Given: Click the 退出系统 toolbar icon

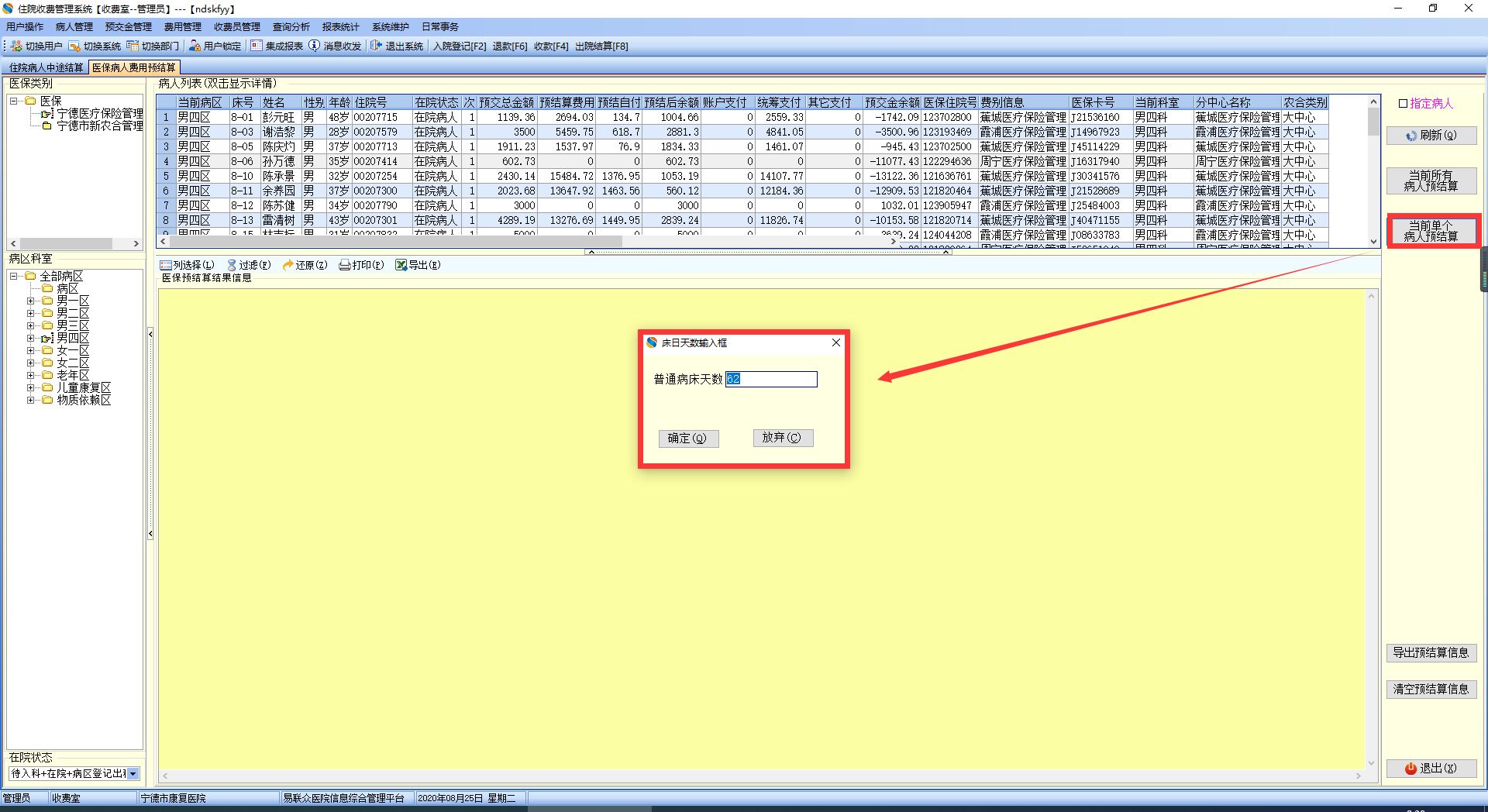Looking at the screenshot, I should click(x=377, y=46).
